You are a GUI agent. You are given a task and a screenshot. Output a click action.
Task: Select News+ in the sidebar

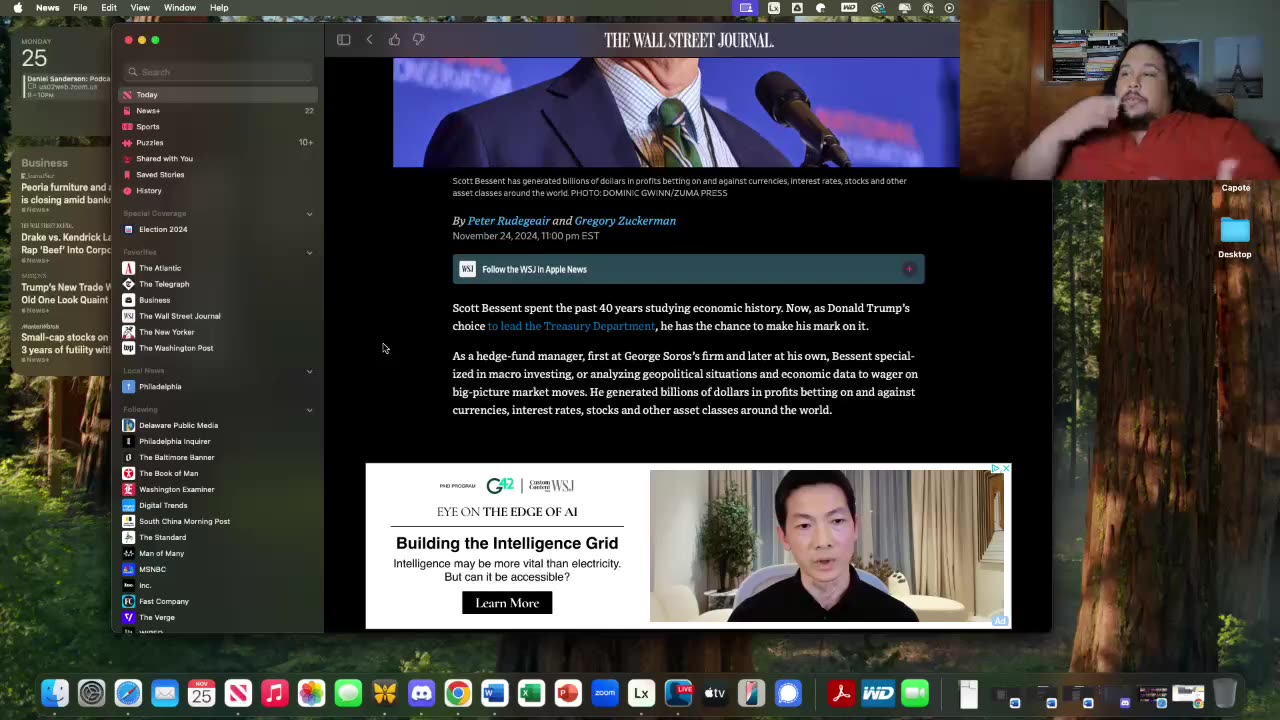[218, 111]
